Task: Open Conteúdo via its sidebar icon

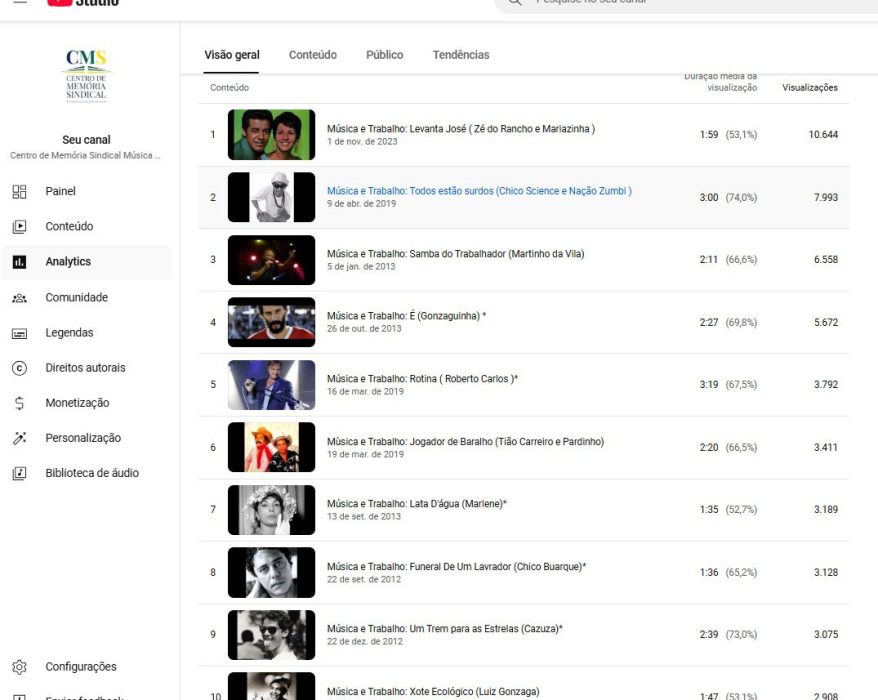Action: point(19,227)
